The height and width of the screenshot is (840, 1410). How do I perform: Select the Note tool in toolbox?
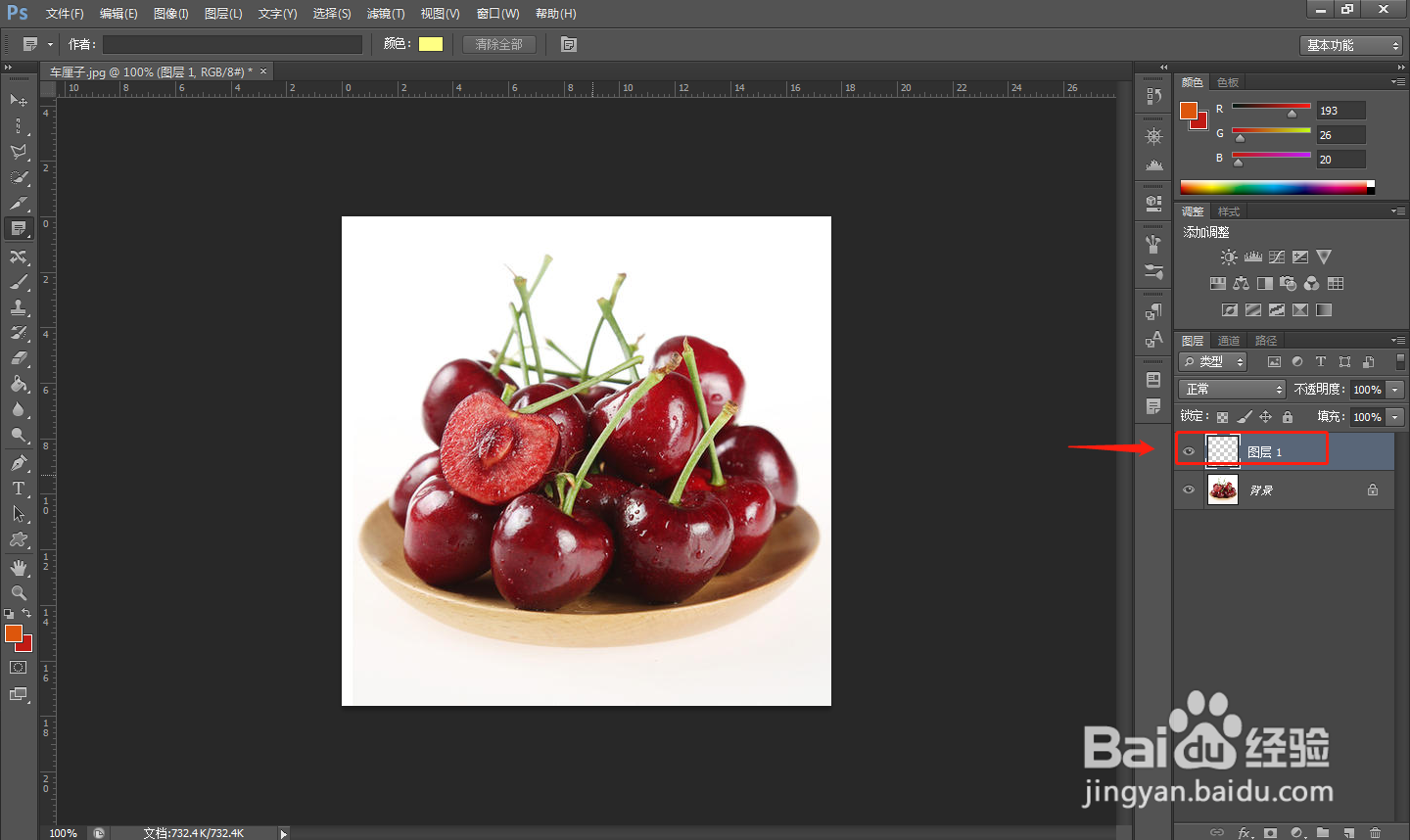point(18,228)
